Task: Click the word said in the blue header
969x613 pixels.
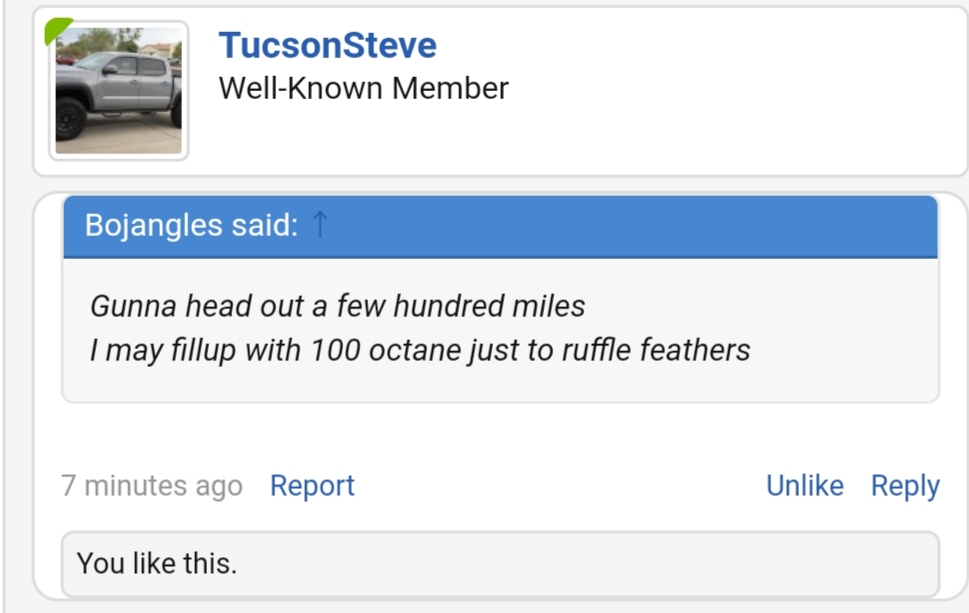Action: coord(264,225)
